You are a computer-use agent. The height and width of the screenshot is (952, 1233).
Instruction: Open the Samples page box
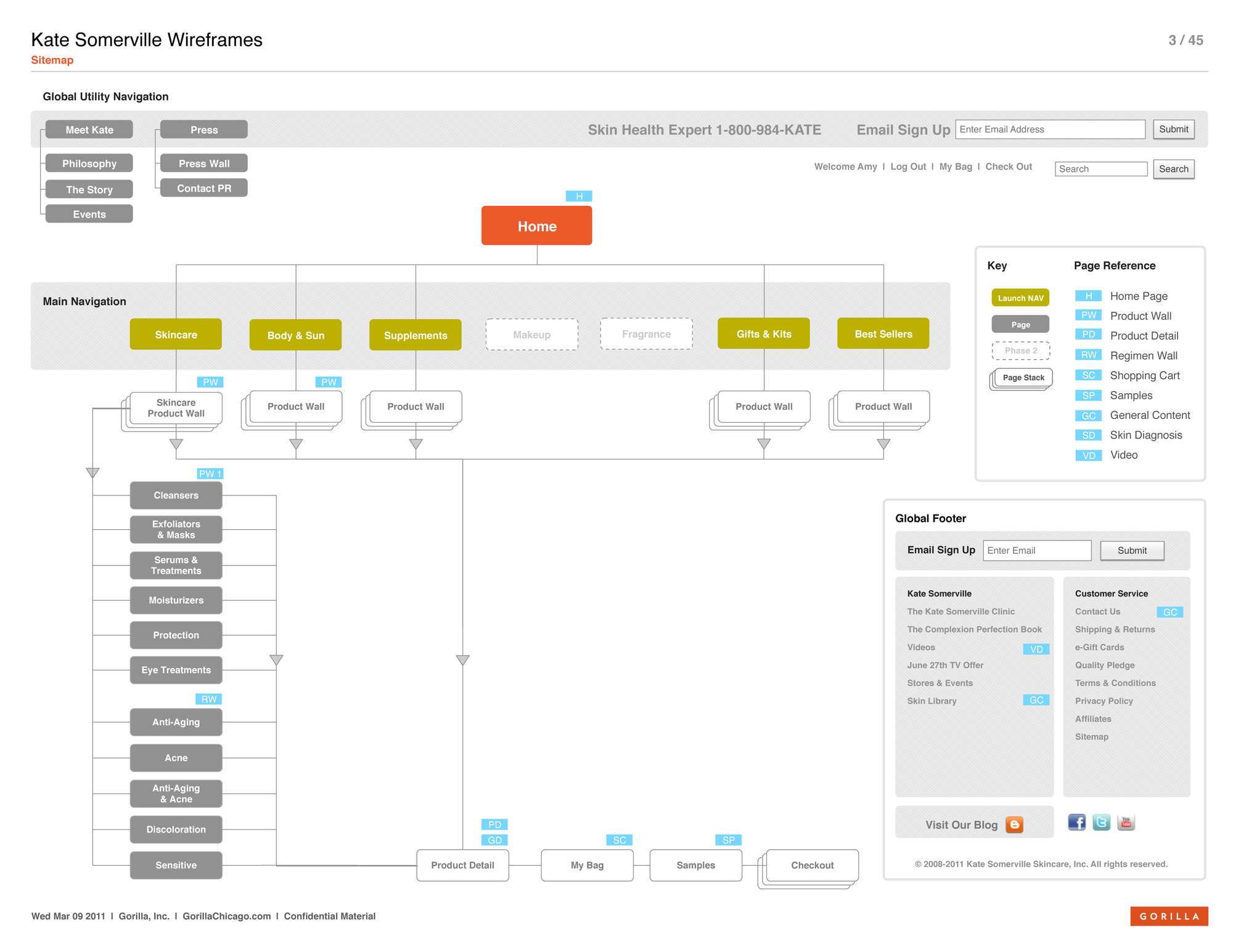pos(695,865)
